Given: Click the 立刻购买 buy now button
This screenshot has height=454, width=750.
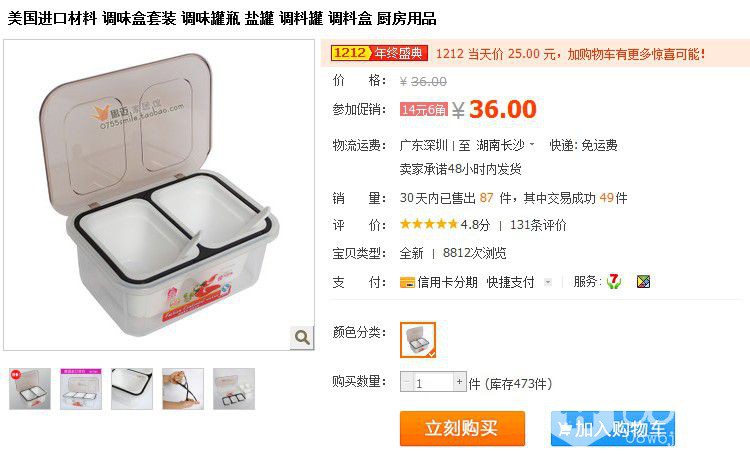Looking at the screenshot, I should tap(462, 428).
